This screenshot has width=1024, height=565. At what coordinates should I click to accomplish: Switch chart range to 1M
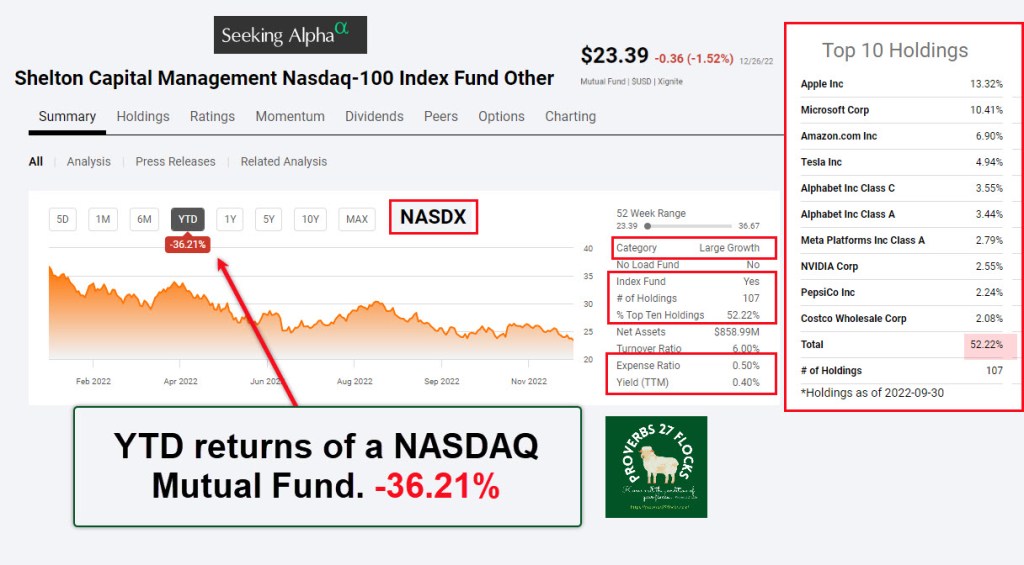click(x=103, y=219)
